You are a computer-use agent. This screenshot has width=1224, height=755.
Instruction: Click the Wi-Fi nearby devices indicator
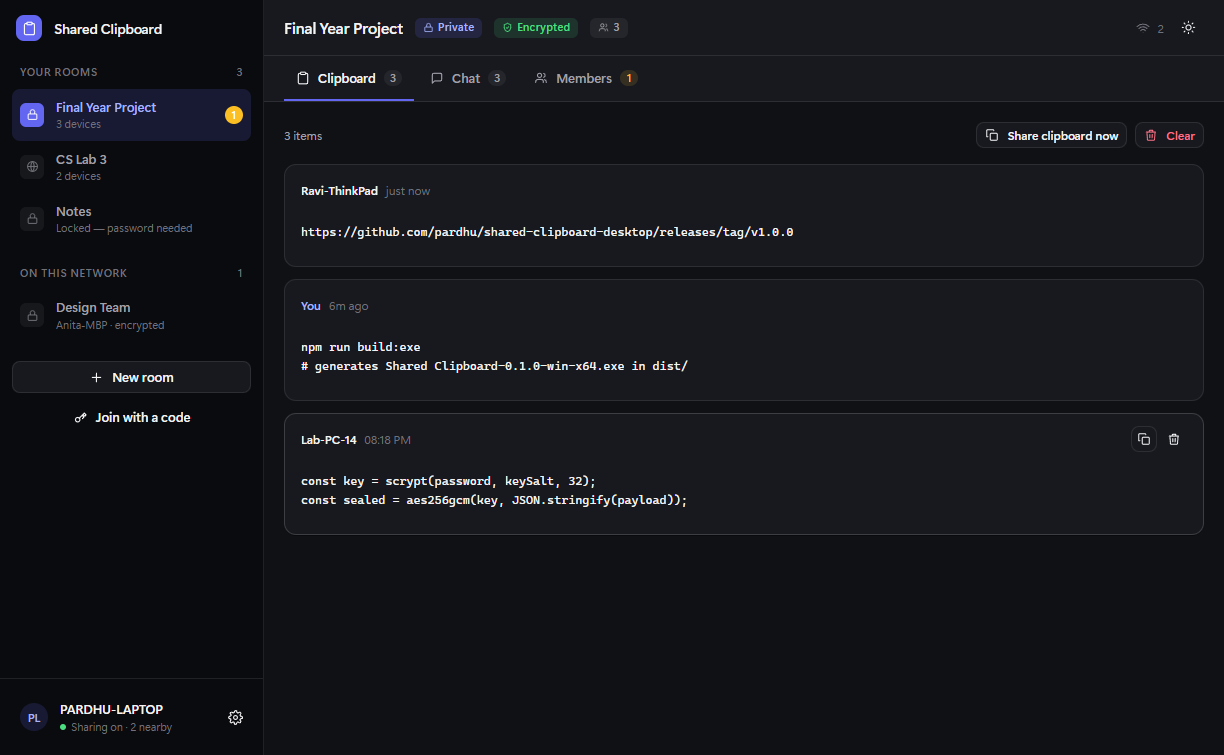(x=1150, y=29)
